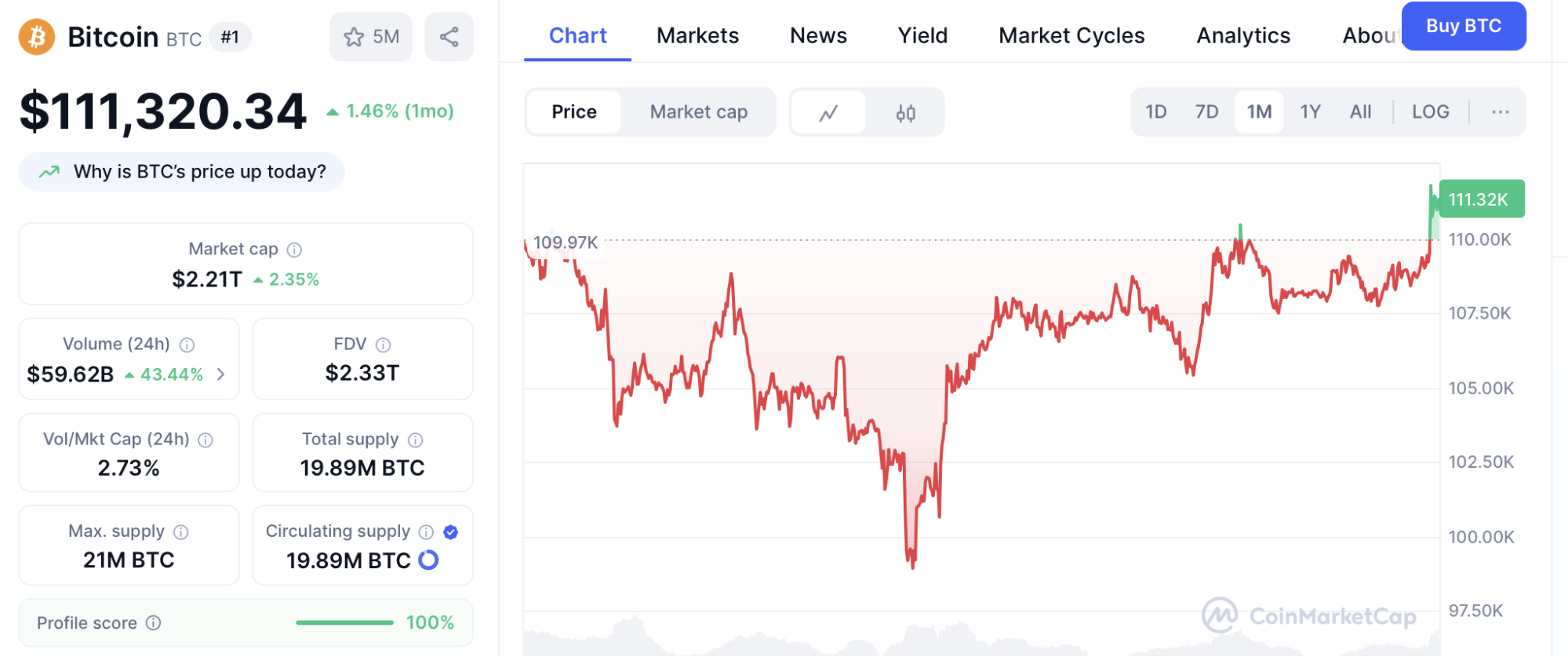The image size is (1568, 657).
Task: Open the Max supply info tooltip
Action: pos(181,531)
